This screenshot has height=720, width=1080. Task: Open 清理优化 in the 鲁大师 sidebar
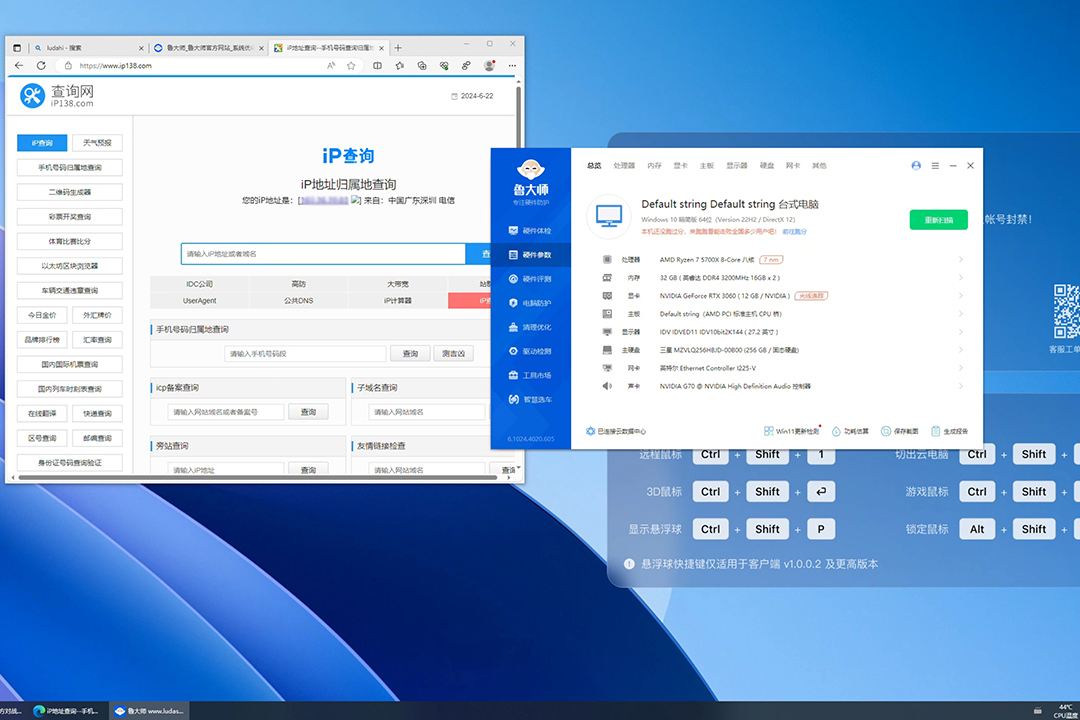[x=530, y=327]
